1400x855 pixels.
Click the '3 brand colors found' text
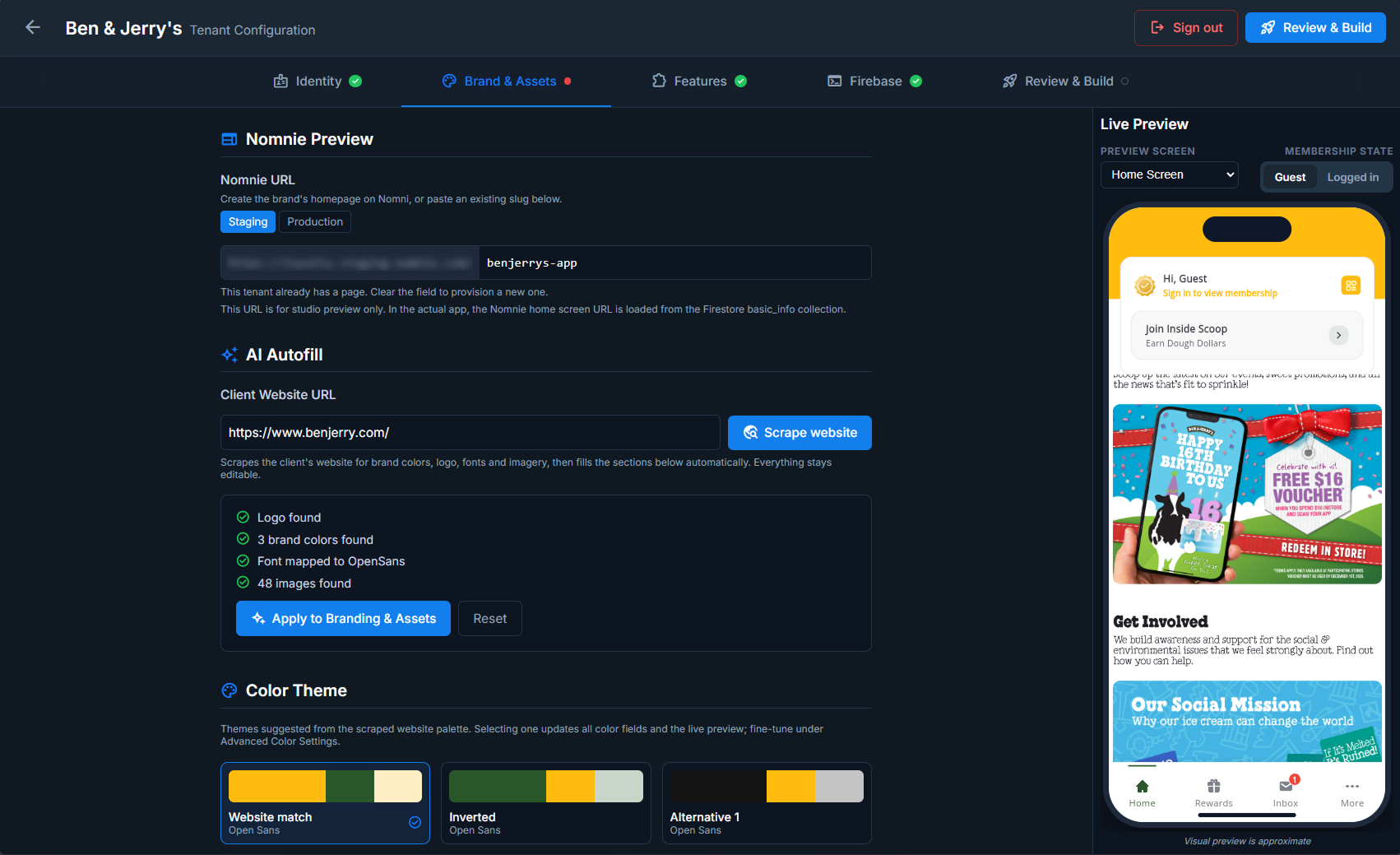tap(315, 540)
